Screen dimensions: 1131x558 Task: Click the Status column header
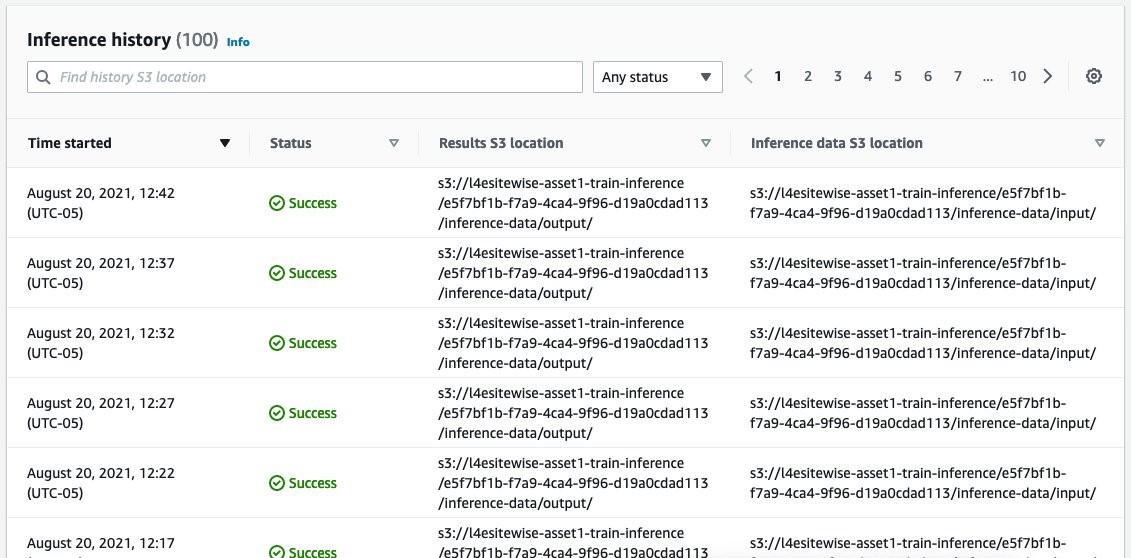(291, 143)
